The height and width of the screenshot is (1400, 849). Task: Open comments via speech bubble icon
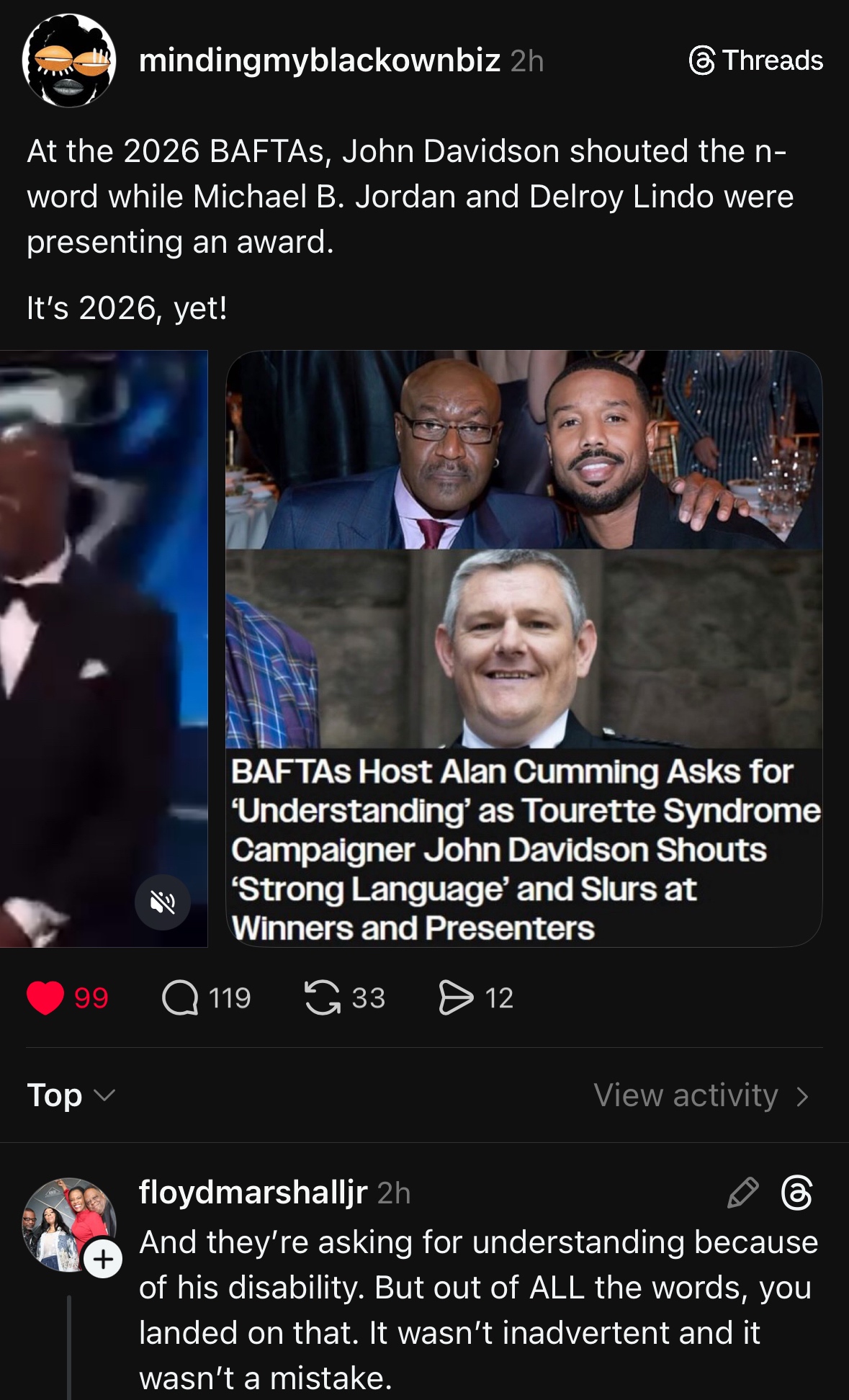click(179, 998)
